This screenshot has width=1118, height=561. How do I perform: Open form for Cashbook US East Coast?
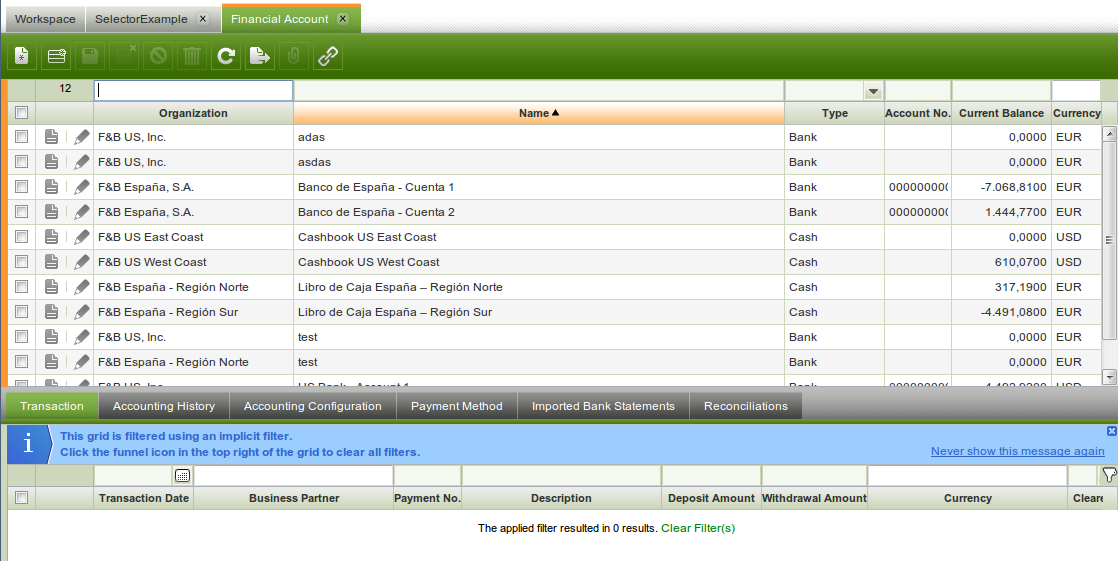click(51, 237)
